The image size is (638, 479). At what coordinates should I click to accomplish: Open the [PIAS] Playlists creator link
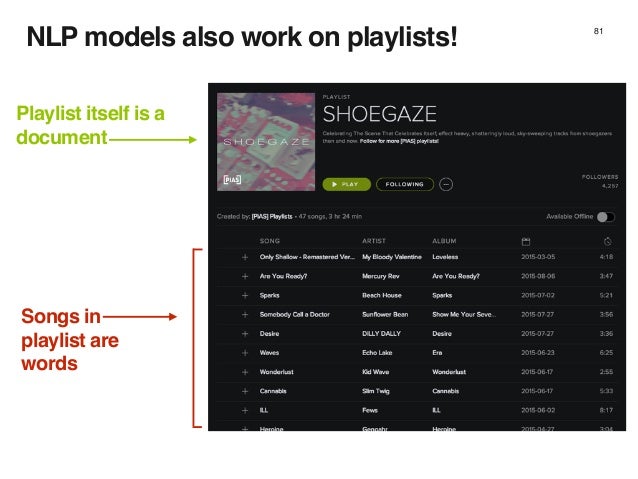click(x=272, y=217)
